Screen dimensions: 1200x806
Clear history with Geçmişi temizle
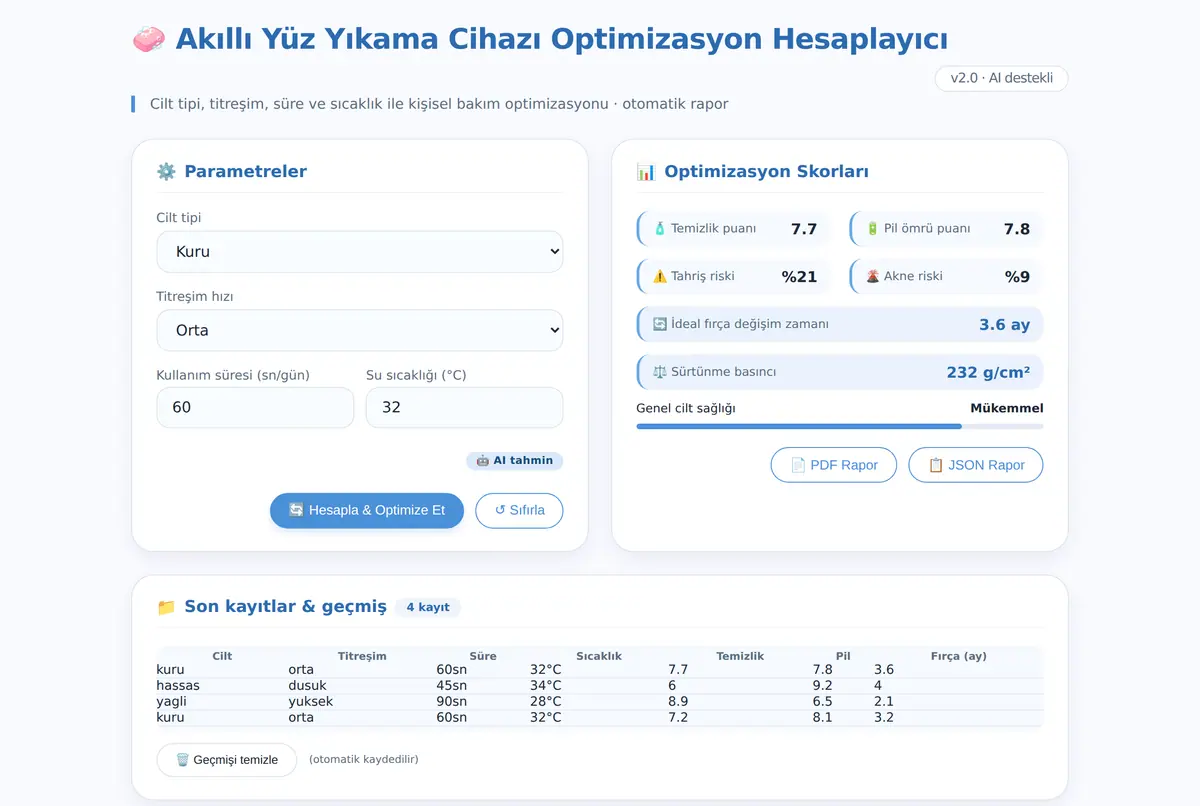[227, 760]
